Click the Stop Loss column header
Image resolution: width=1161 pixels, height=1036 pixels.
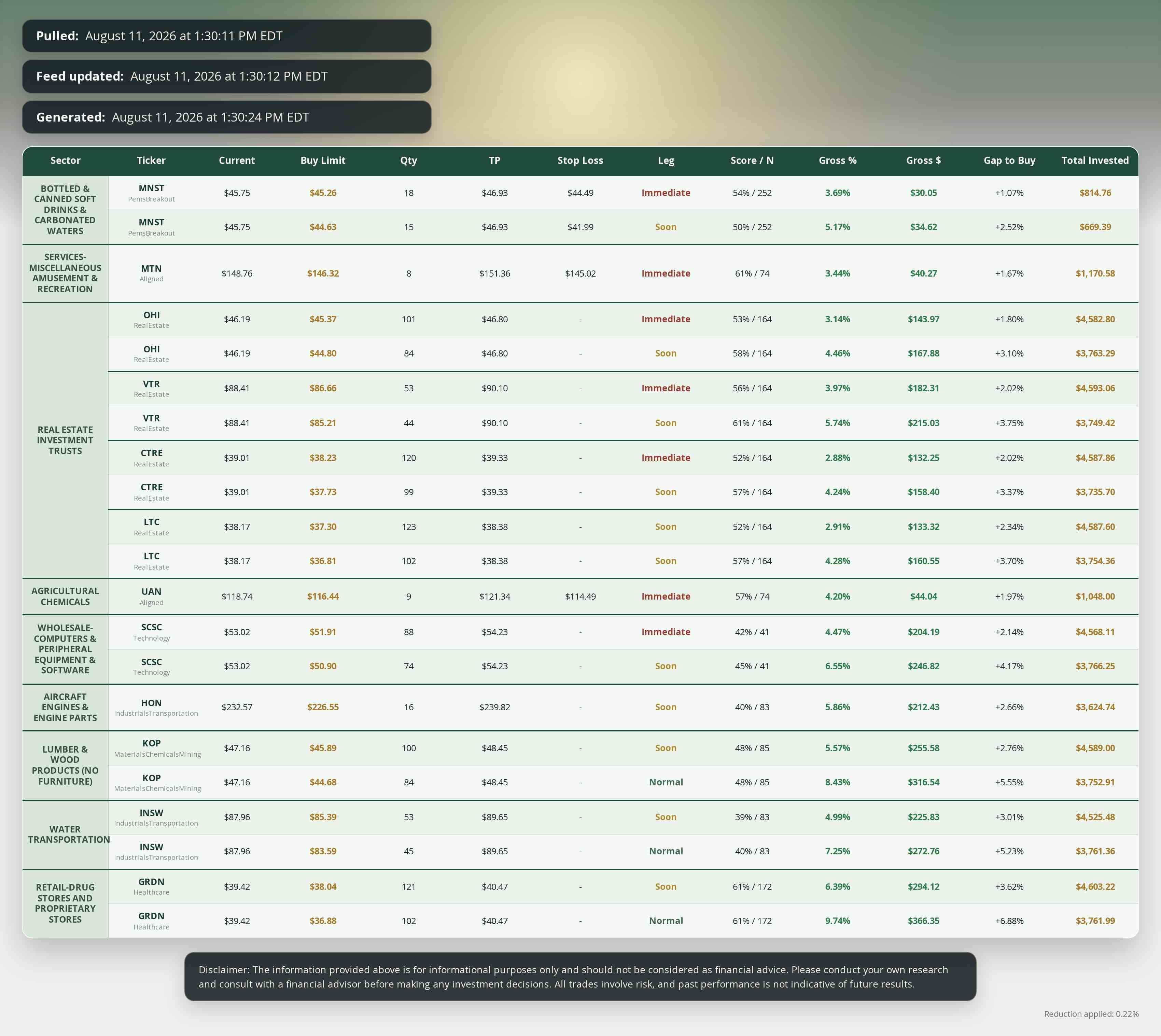[x=580, y=160]
